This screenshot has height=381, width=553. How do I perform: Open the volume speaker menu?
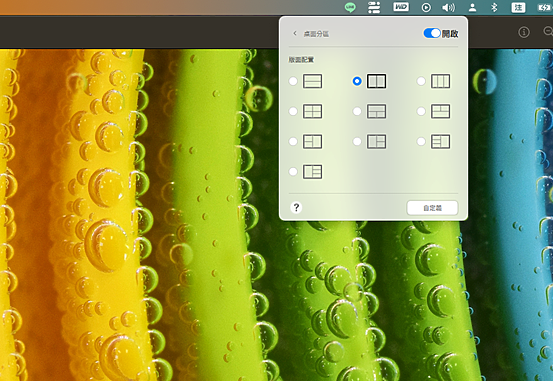(x=448, y=7)
